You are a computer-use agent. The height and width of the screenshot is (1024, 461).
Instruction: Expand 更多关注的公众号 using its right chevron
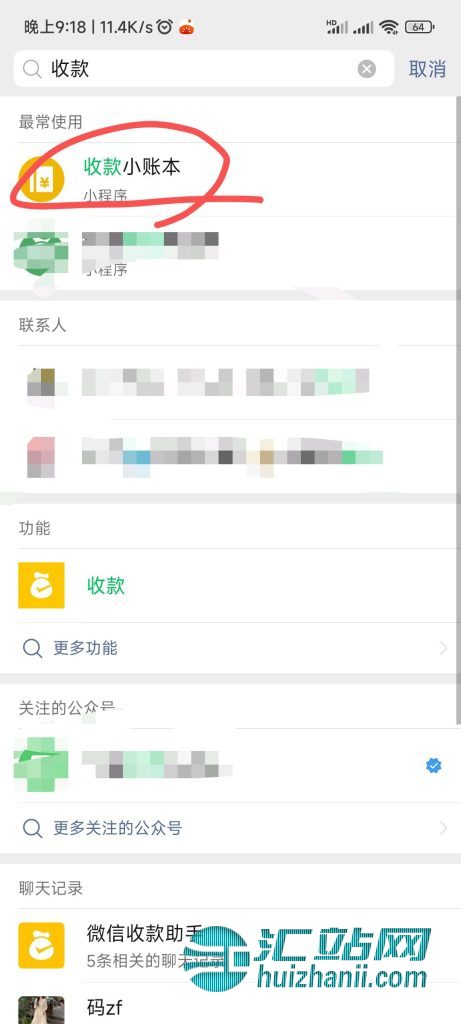pos(444,829)
